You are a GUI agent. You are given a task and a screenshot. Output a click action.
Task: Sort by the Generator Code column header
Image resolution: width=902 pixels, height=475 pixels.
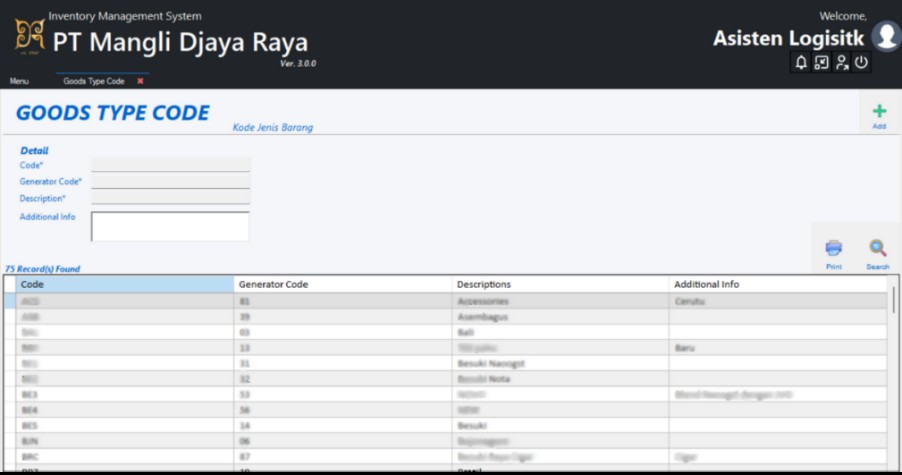pyautogui.click(x=343, y=284)
